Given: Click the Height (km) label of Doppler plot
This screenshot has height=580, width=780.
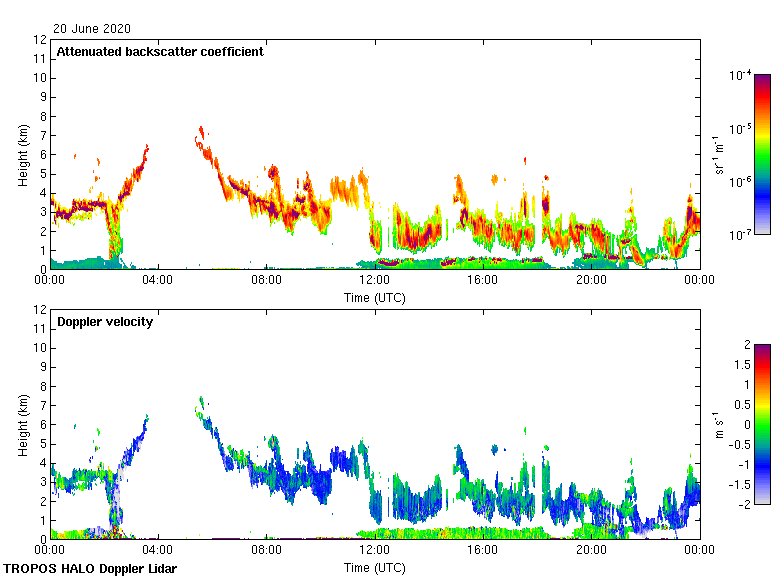Looking at the screenshot, I should point(23,424).
